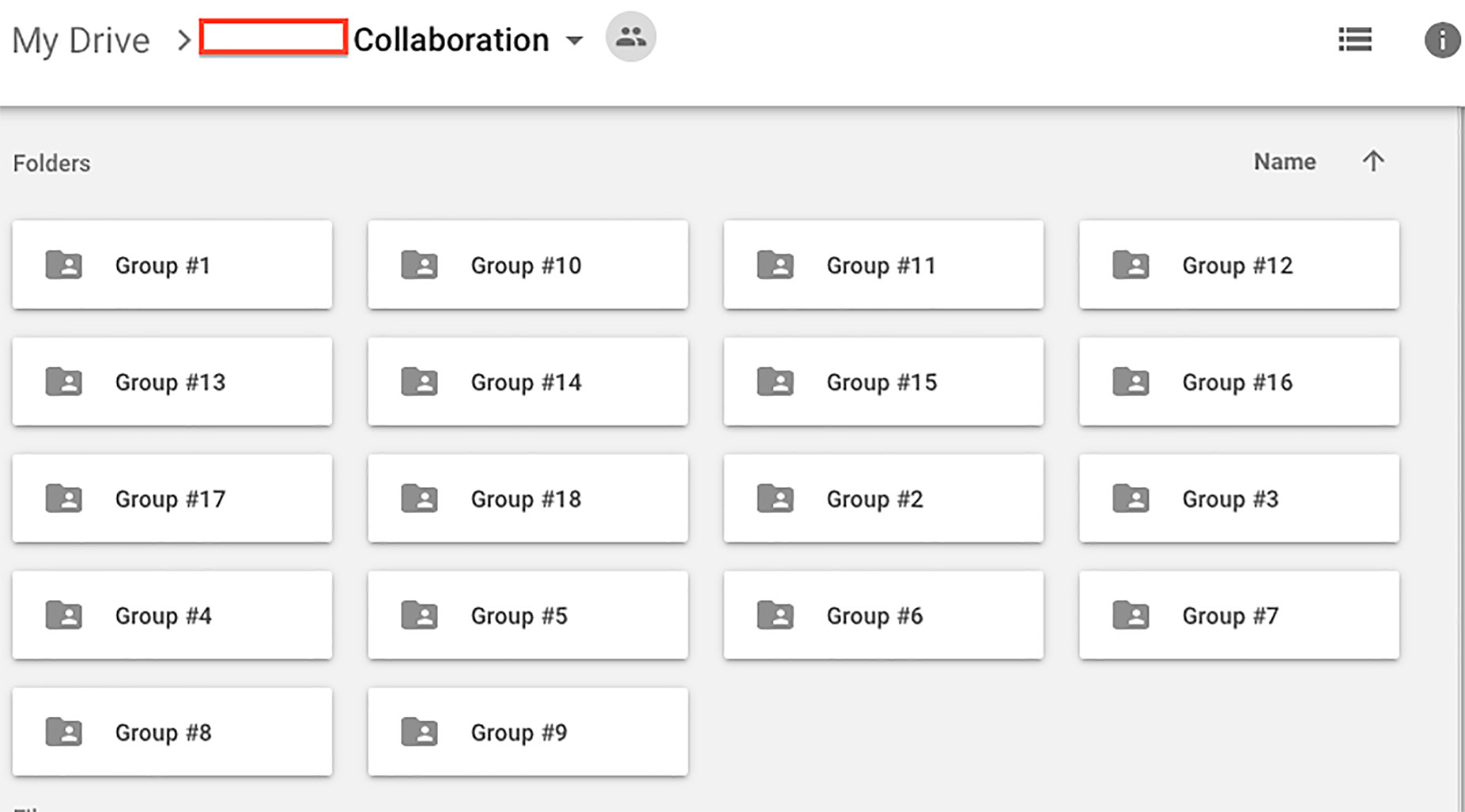Switch to list view layout
1465x812 pixels.
click(x=1354, y=40)
